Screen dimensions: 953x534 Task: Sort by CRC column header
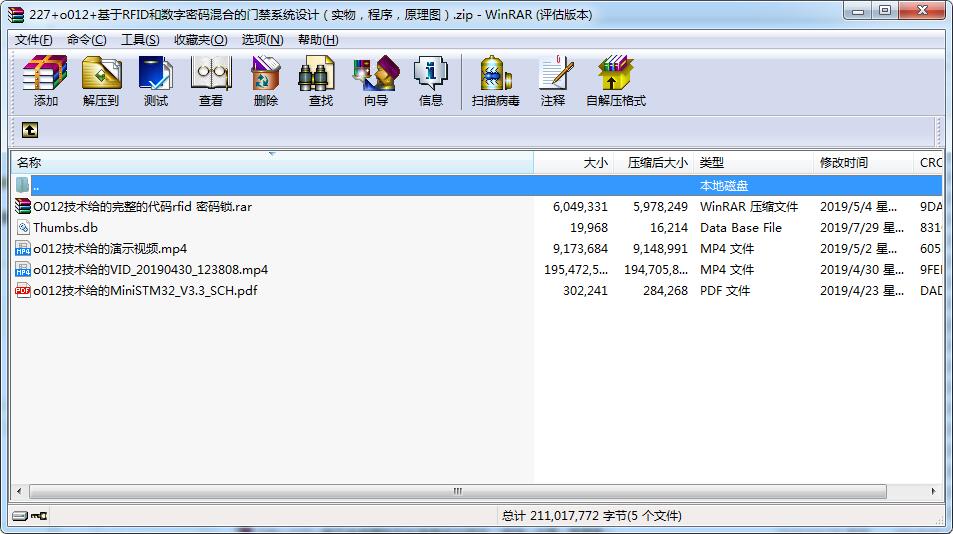(x=927, y=163)
